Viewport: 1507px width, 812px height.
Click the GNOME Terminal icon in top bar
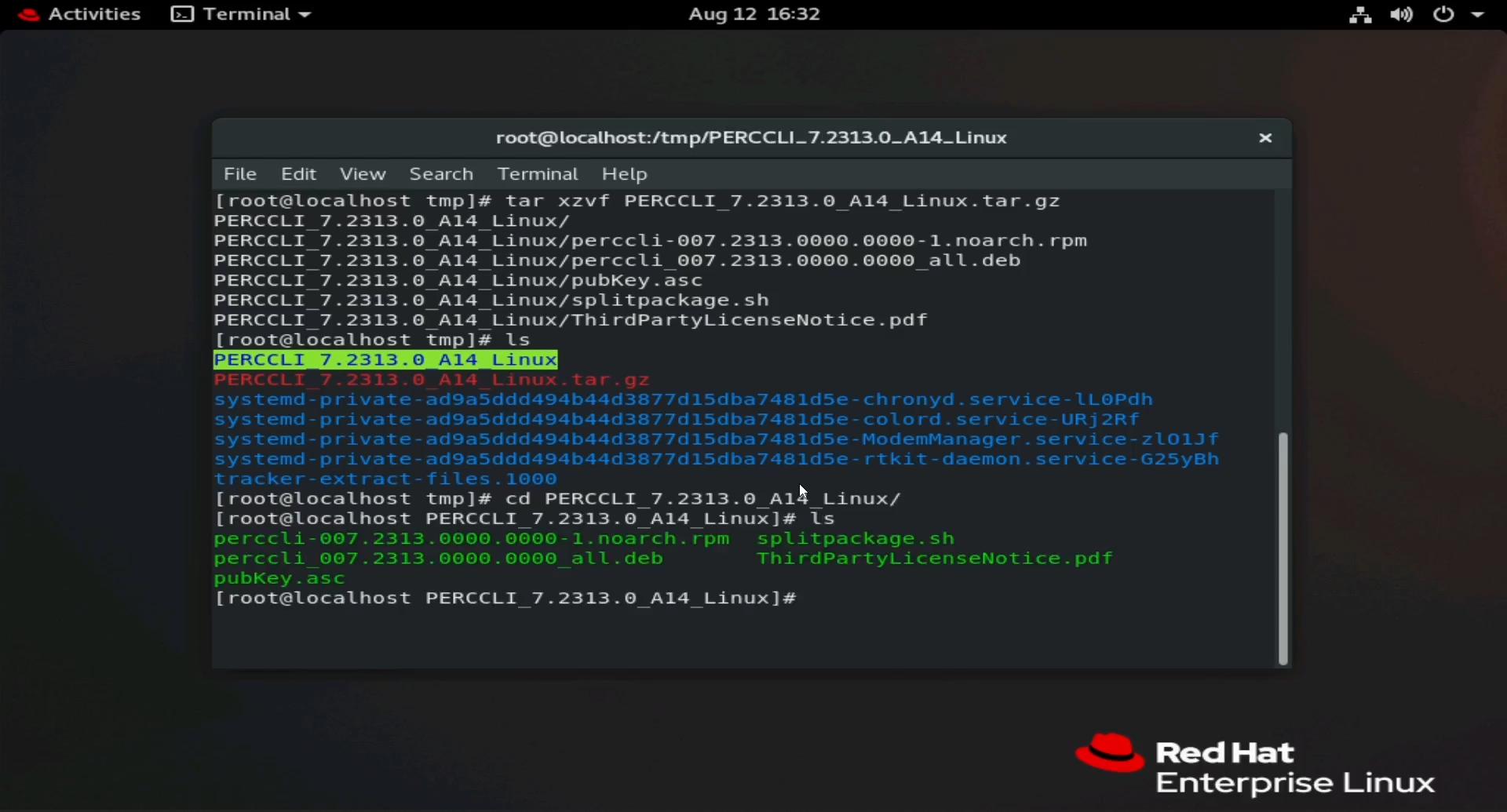(x=181, y=14)
